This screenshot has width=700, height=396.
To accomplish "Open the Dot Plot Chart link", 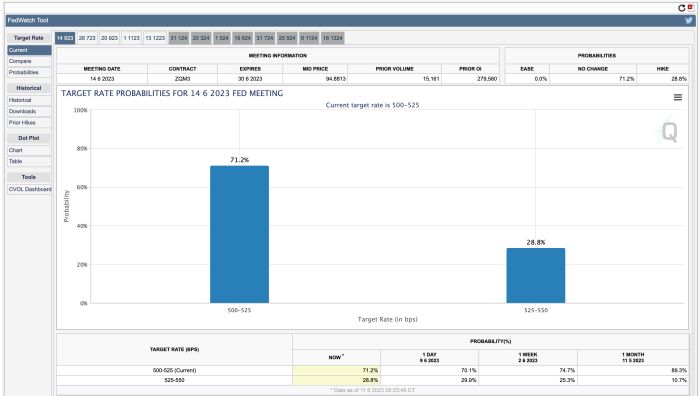I will click(29, 150).
